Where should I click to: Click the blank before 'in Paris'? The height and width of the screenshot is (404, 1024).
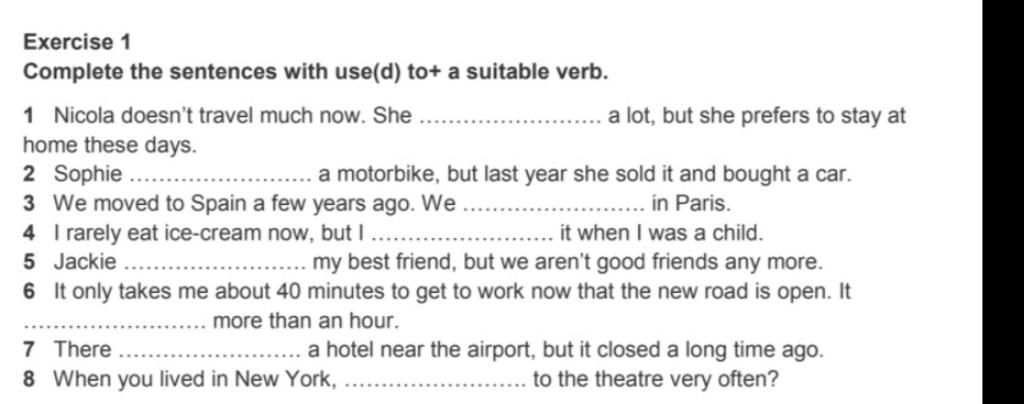pyautogui.click(x=554, y=210)
